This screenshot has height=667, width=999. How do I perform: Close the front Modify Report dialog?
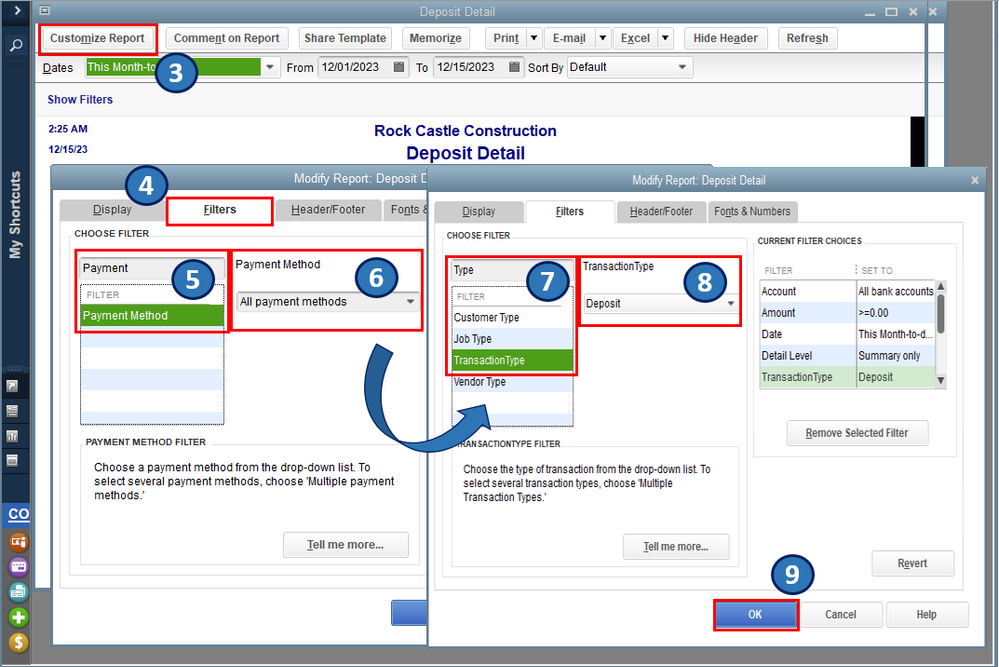point(975,180)
